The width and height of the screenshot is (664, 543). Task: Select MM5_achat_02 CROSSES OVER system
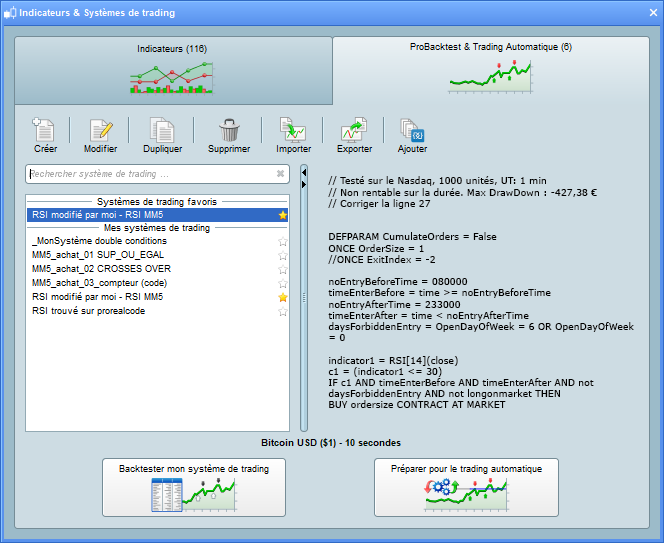(x=157, y=269)
